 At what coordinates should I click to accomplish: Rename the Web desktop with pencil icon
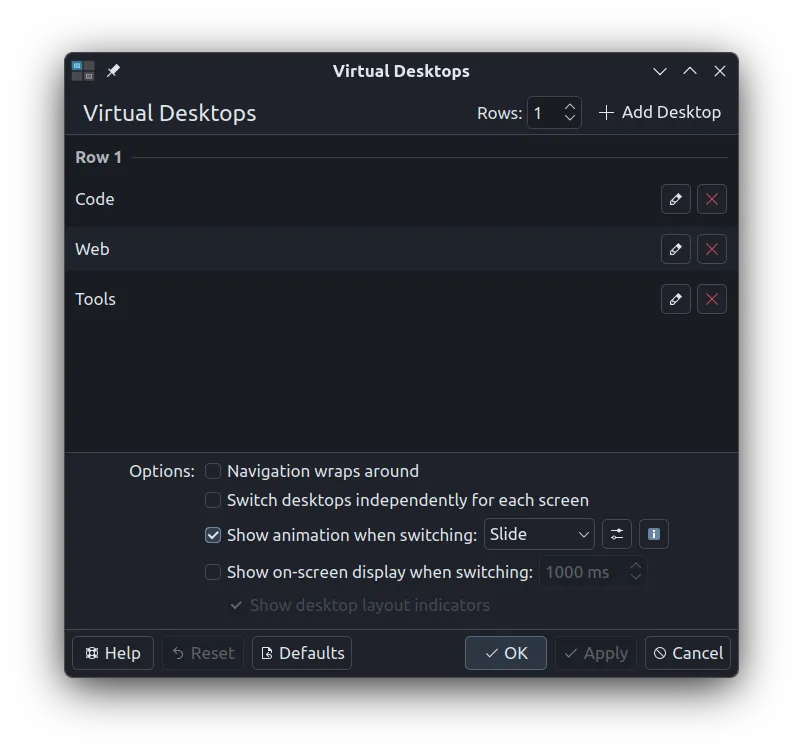675,249
